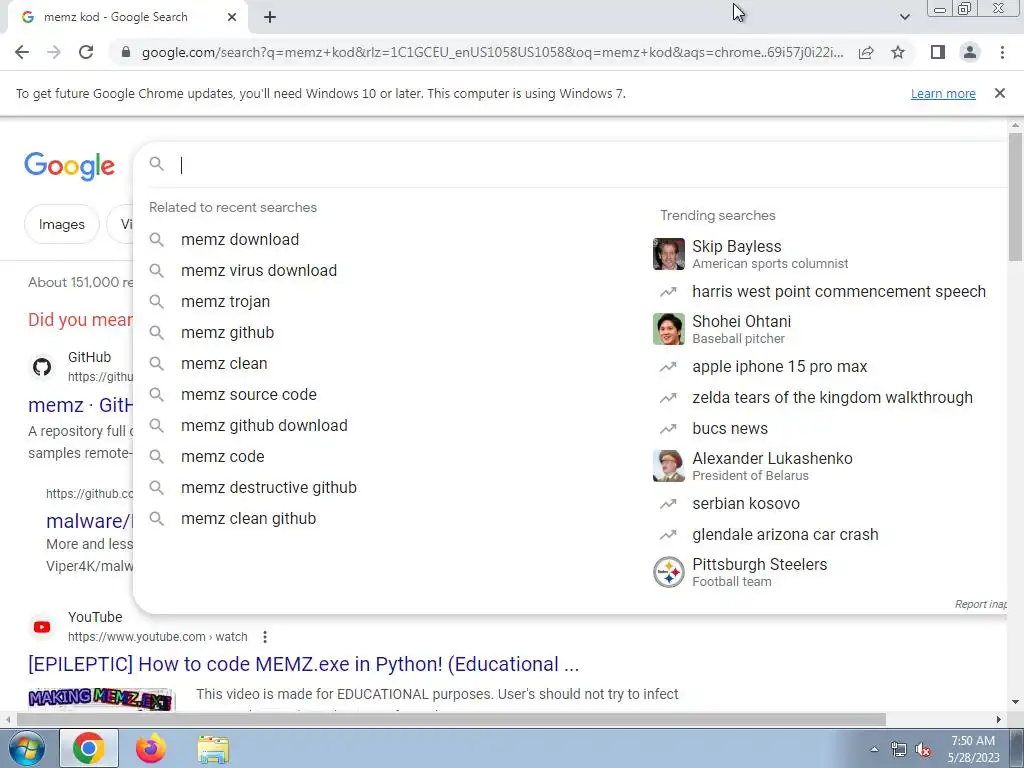This screenshot has height=768, width=1024.
Task: Select the memz github suggestion
Action: click(x=227, y=332)
